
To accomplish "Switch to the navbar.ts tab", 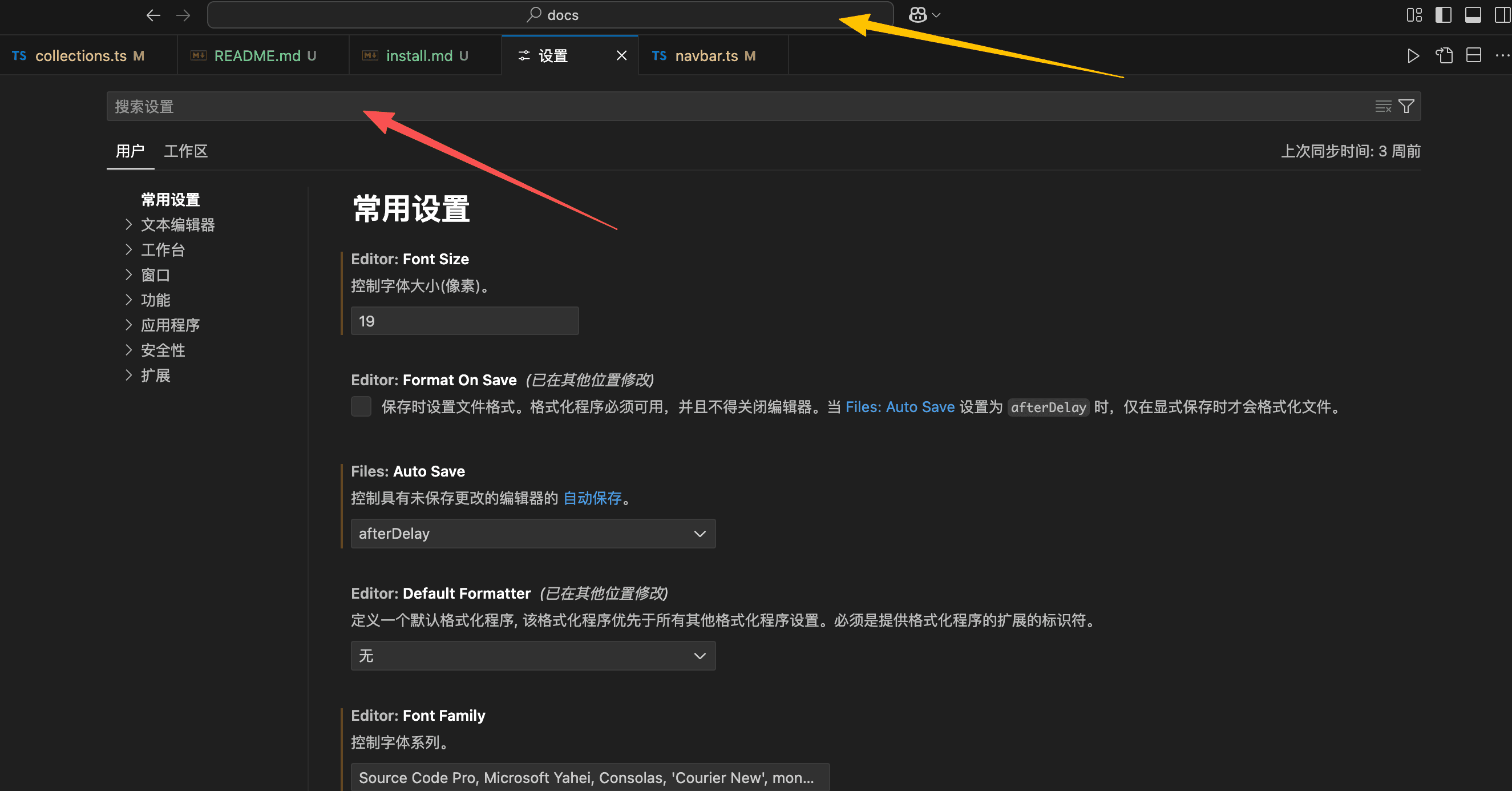I will click(x=706, y=56).
